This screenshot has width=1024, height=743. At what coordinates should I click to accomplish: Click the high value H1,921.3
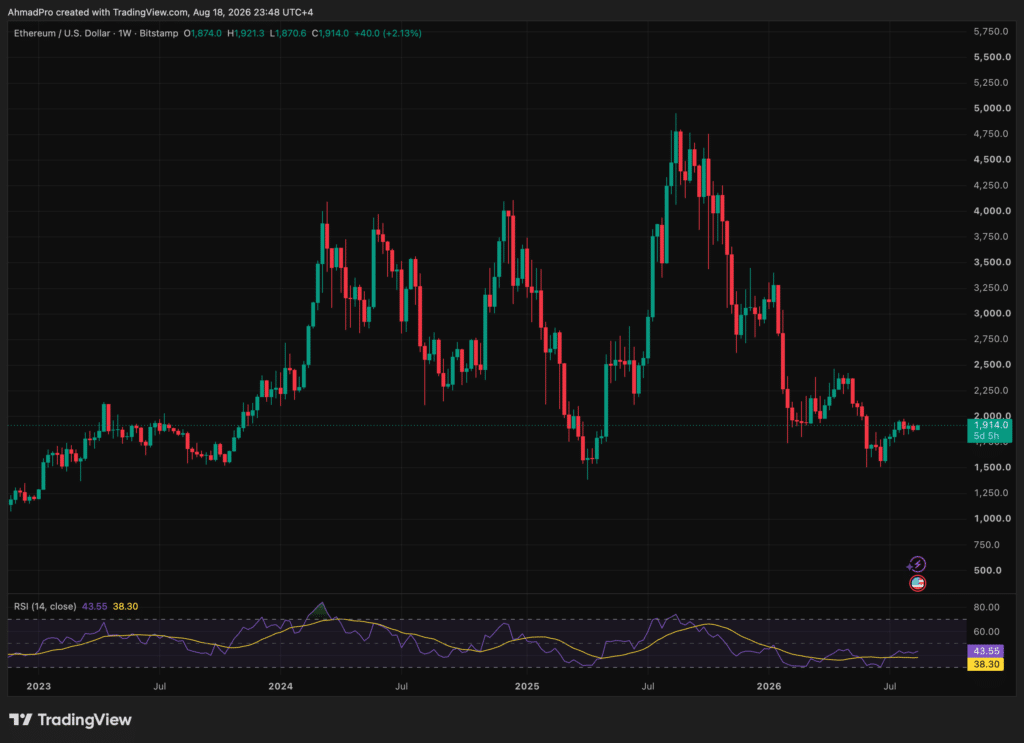tap(246, 33)
